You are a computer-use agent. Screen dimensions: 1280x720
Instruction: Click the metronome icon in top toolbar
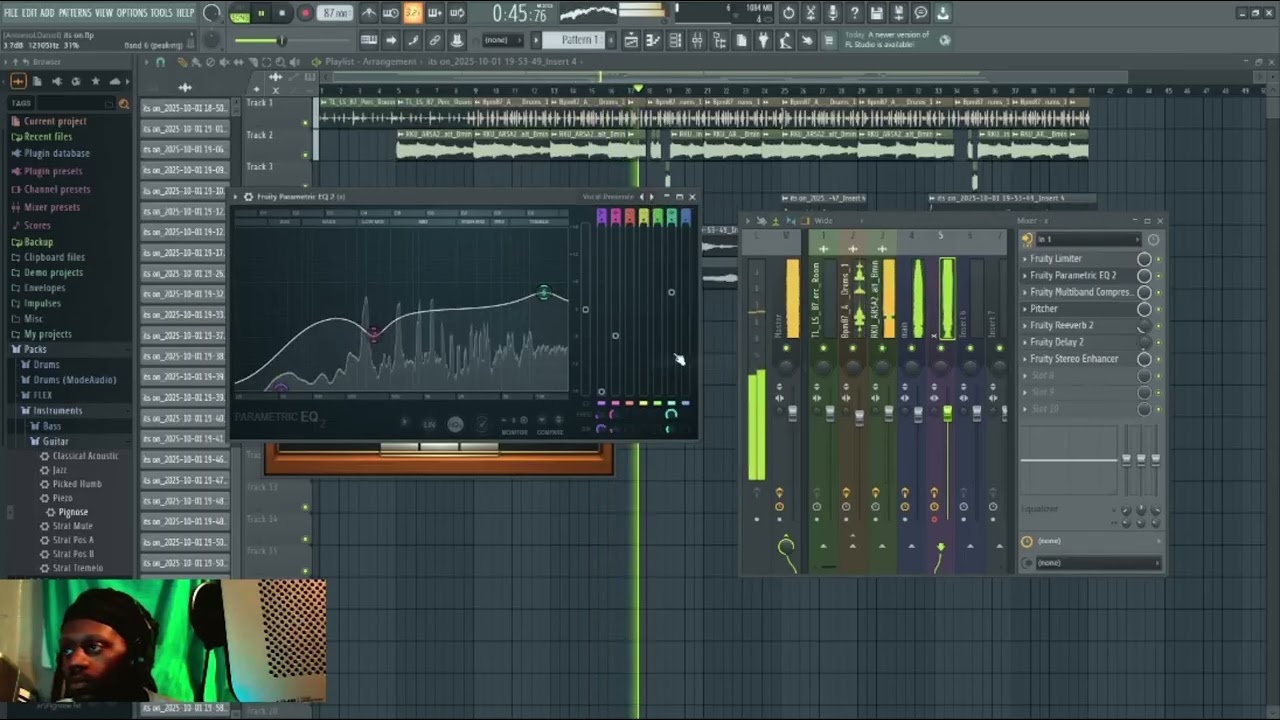coord(369,13)
